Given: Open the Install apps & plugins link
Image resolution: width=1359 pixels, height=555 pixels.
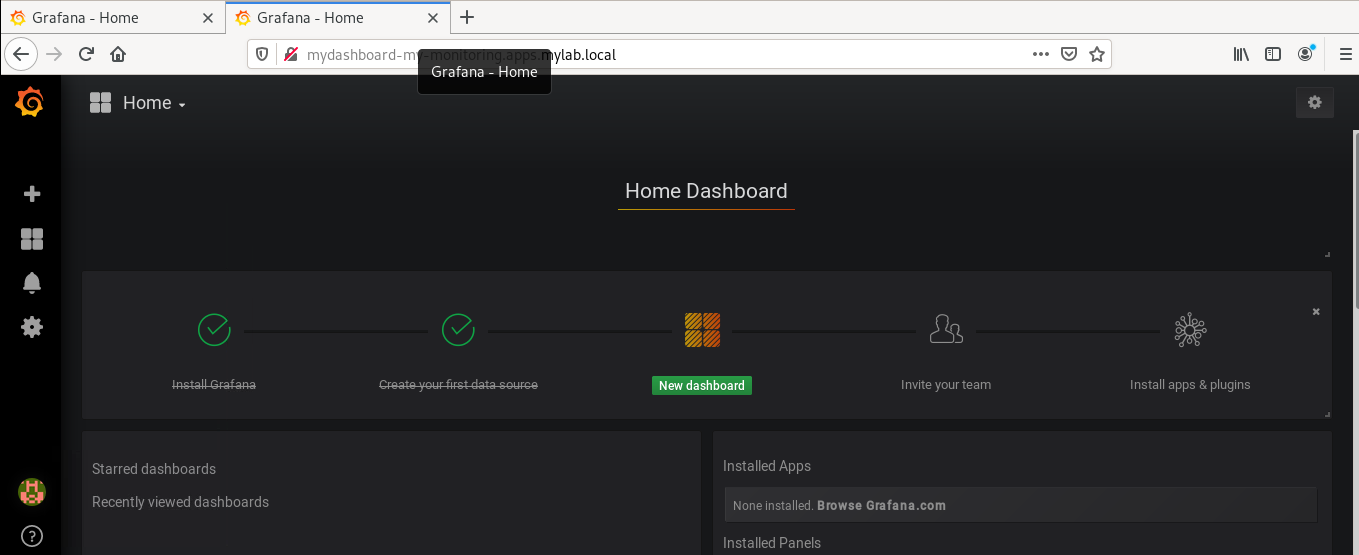Looking at the screenshot, I should [x=1190, y=384].
